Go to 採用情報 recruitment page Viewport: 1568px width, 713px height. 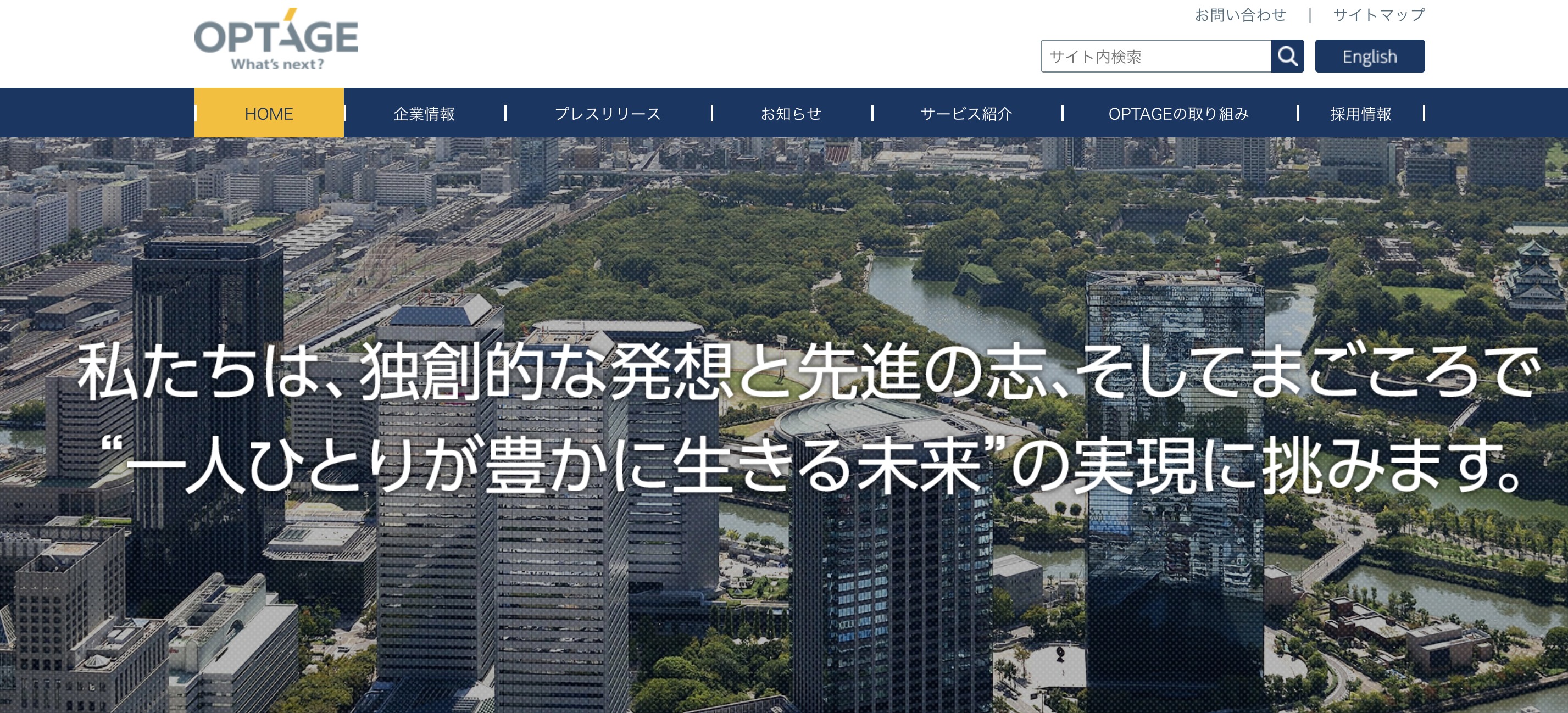1360,114
